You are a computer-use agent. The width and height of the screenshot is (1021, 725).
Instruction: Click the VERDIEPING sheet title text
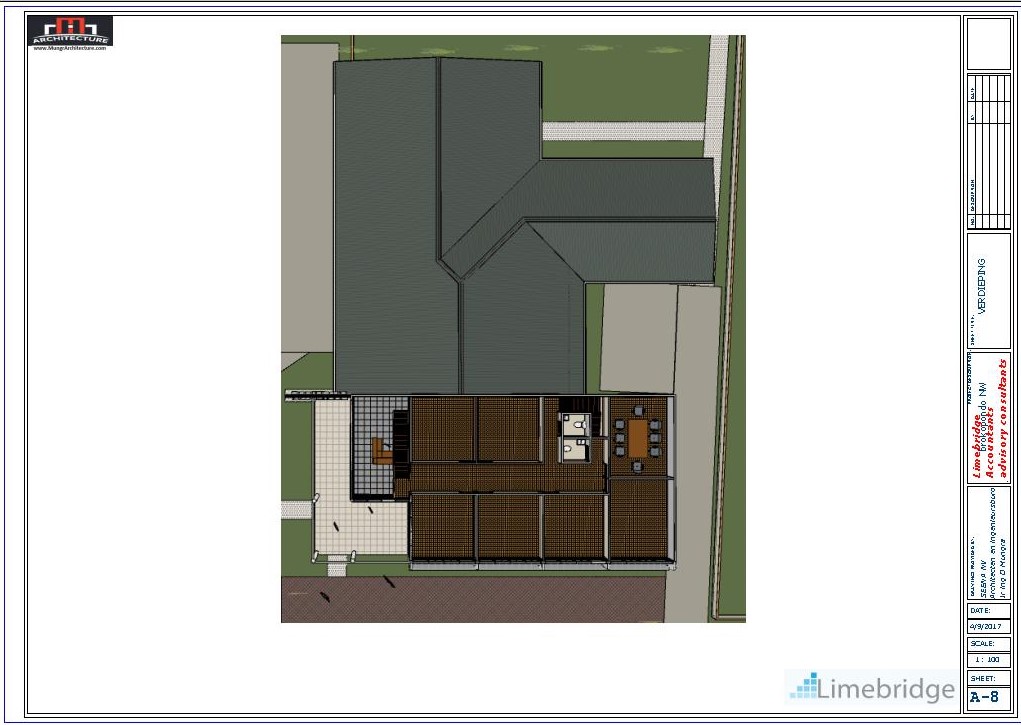coord(982,288)
